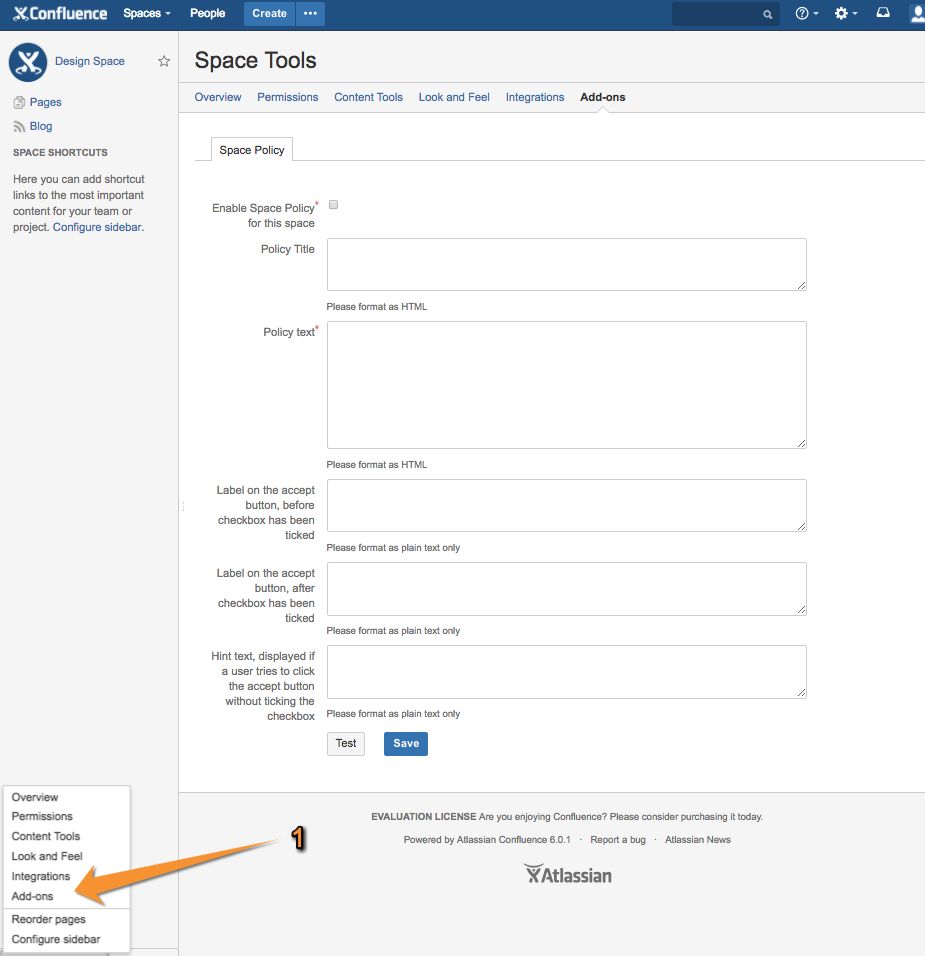The height and width of the screenshot is (956, 925).
Task: Expand the Spaces dropdown menu
Action: (146, 14)
